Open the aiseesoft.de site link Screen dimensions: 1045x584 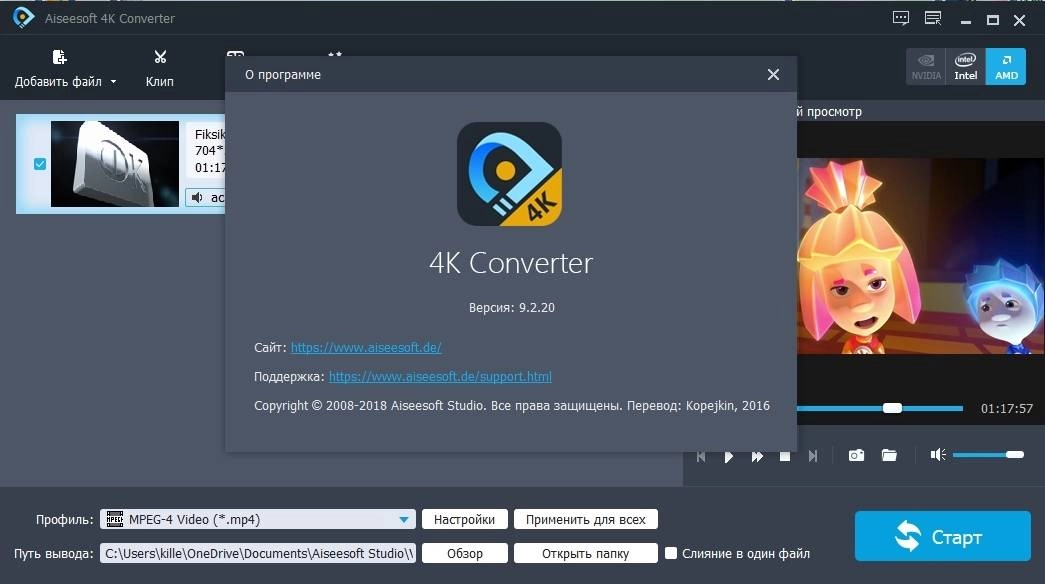click(366, 347)
